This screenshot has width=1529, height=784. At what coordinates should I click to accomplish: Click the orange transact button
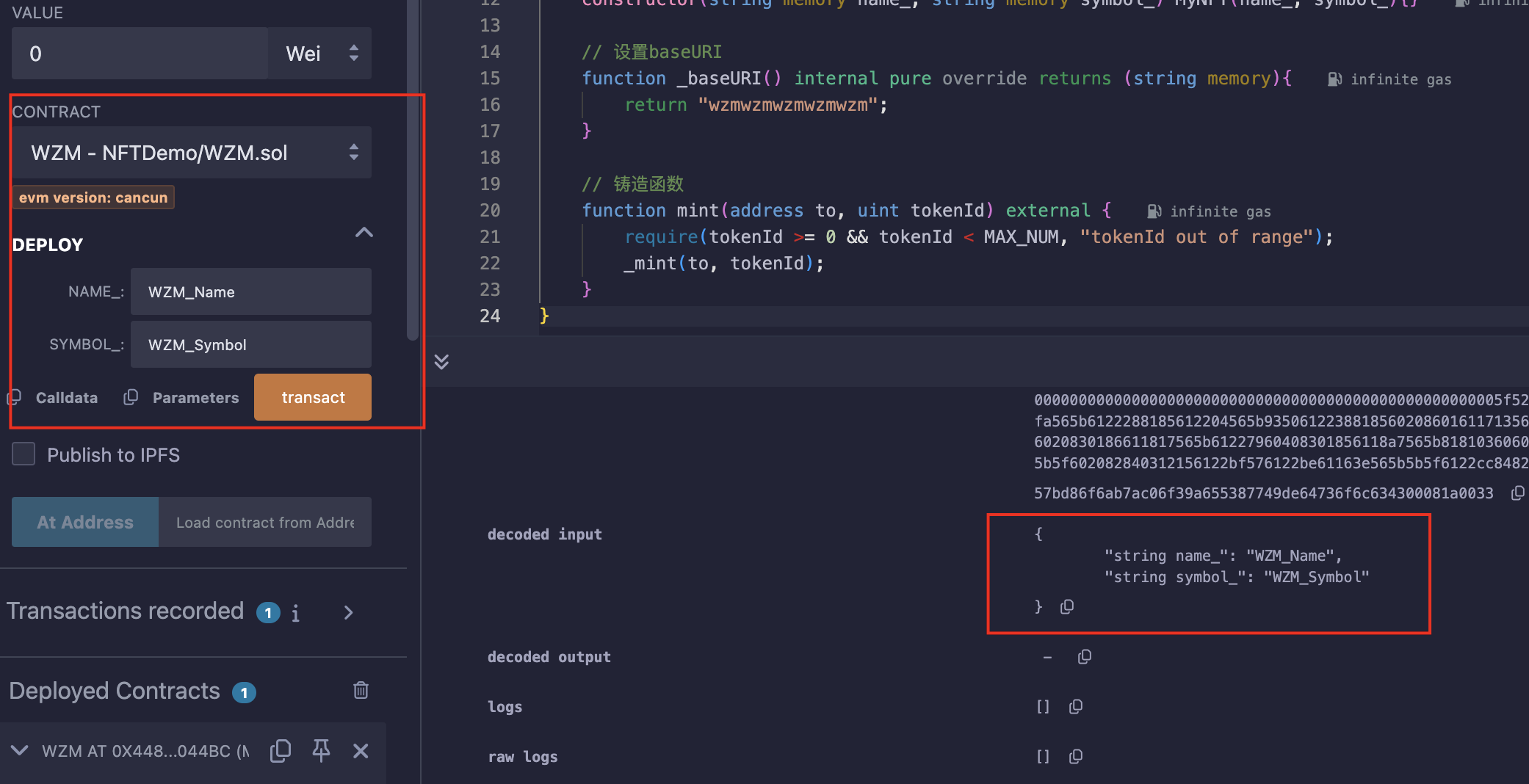click(x=313, y=397)
